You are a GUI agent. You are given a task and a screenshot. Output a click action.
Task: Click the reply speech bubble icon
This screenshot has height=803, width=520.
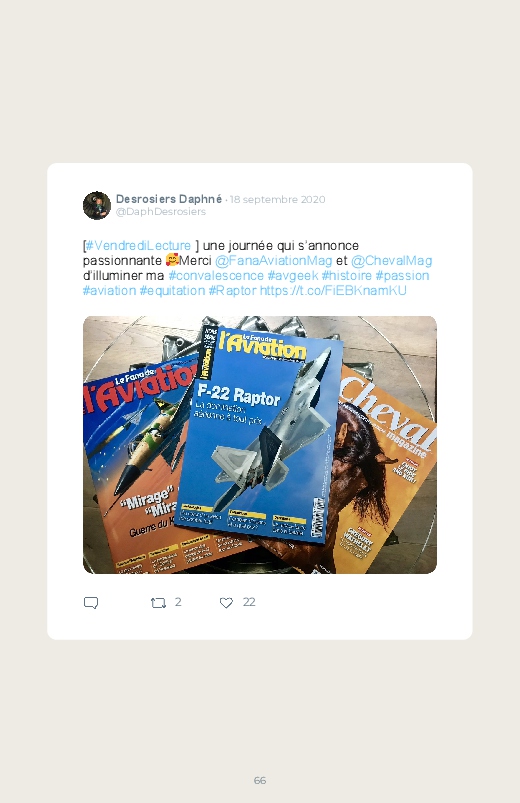(91, 603)
